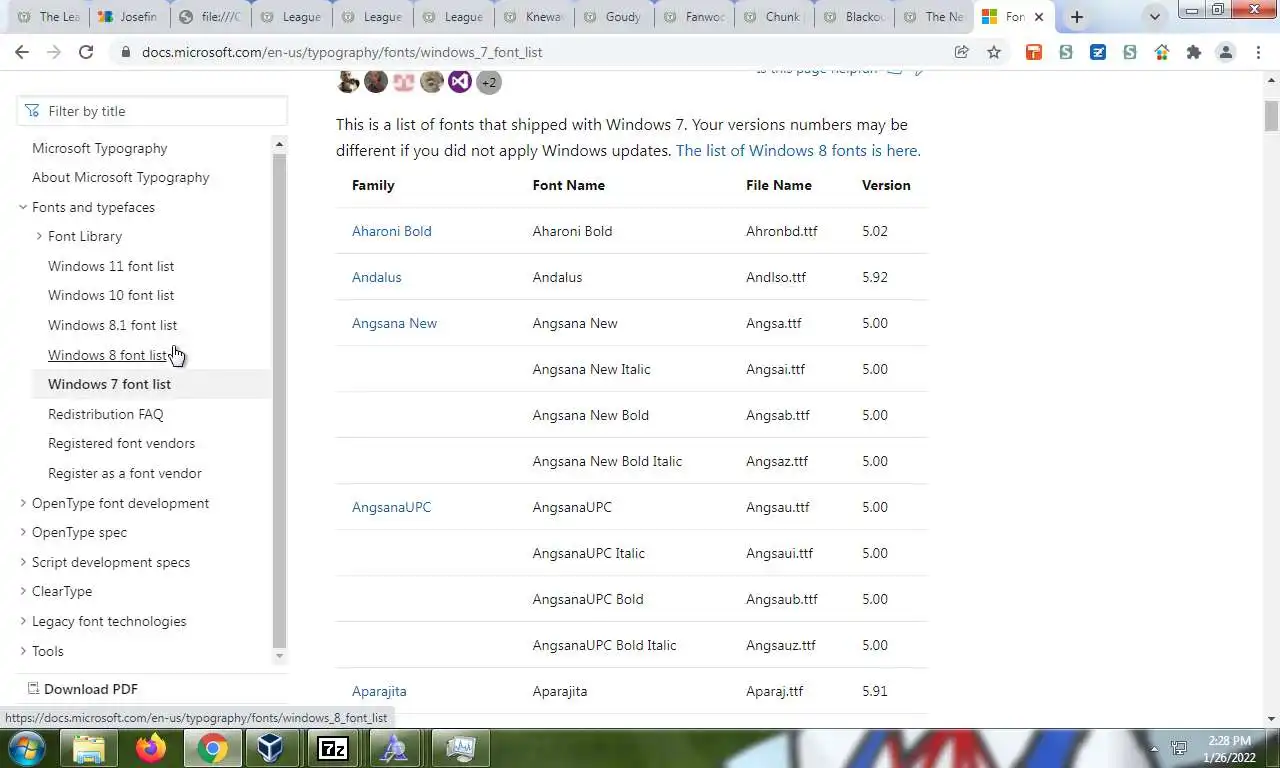Expand Legacy font technologies
1280x768 pixels.
tap(23, 621)
